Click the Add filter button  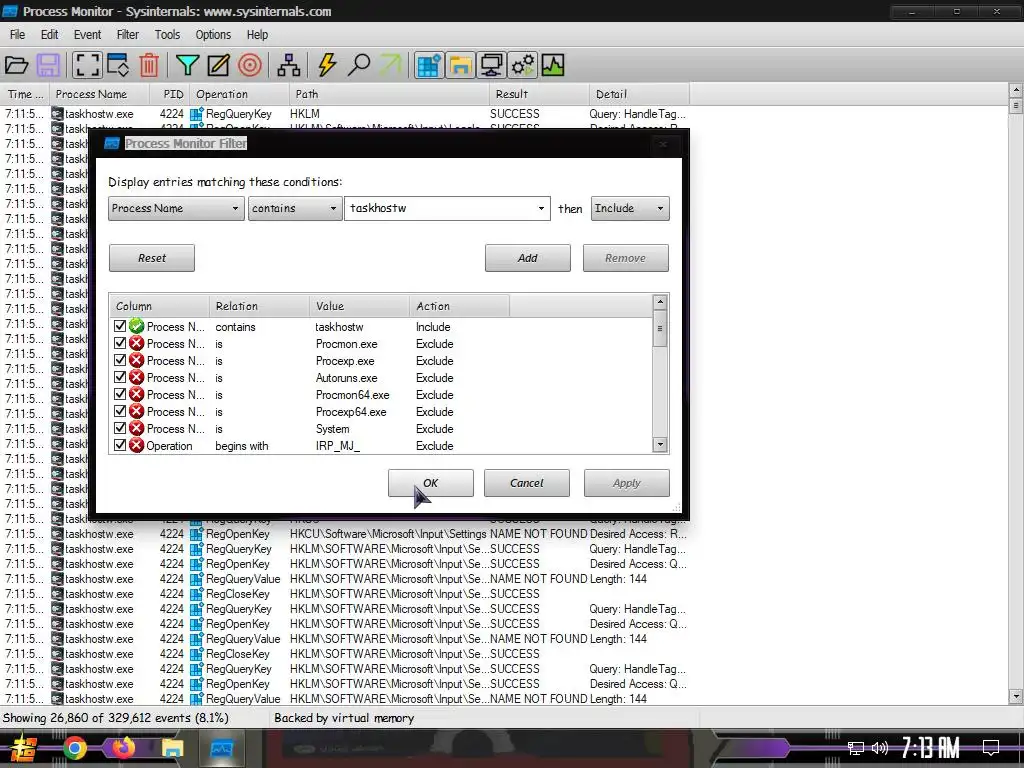coord(528,258)
